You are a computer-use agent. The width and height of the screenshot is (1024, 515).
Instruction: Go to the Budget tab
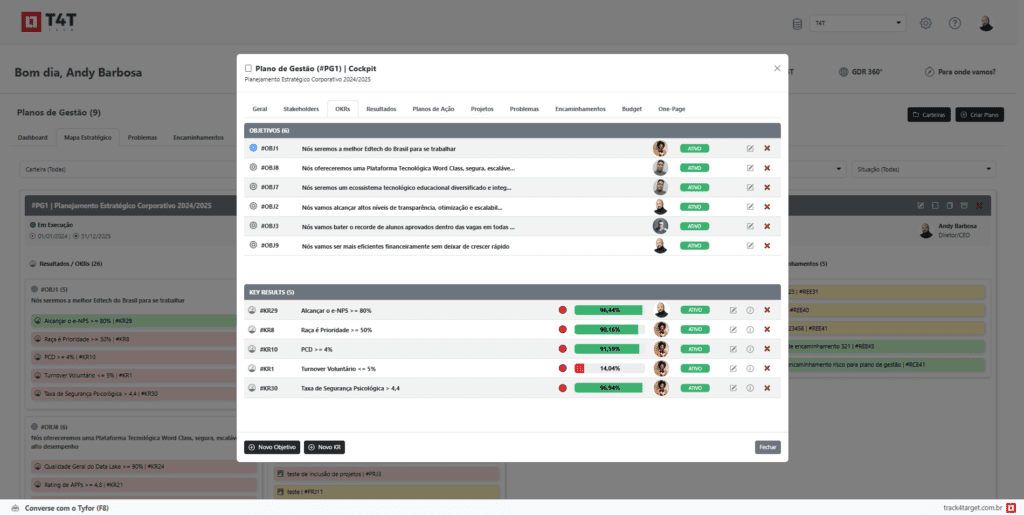click(x=631, y=108)
